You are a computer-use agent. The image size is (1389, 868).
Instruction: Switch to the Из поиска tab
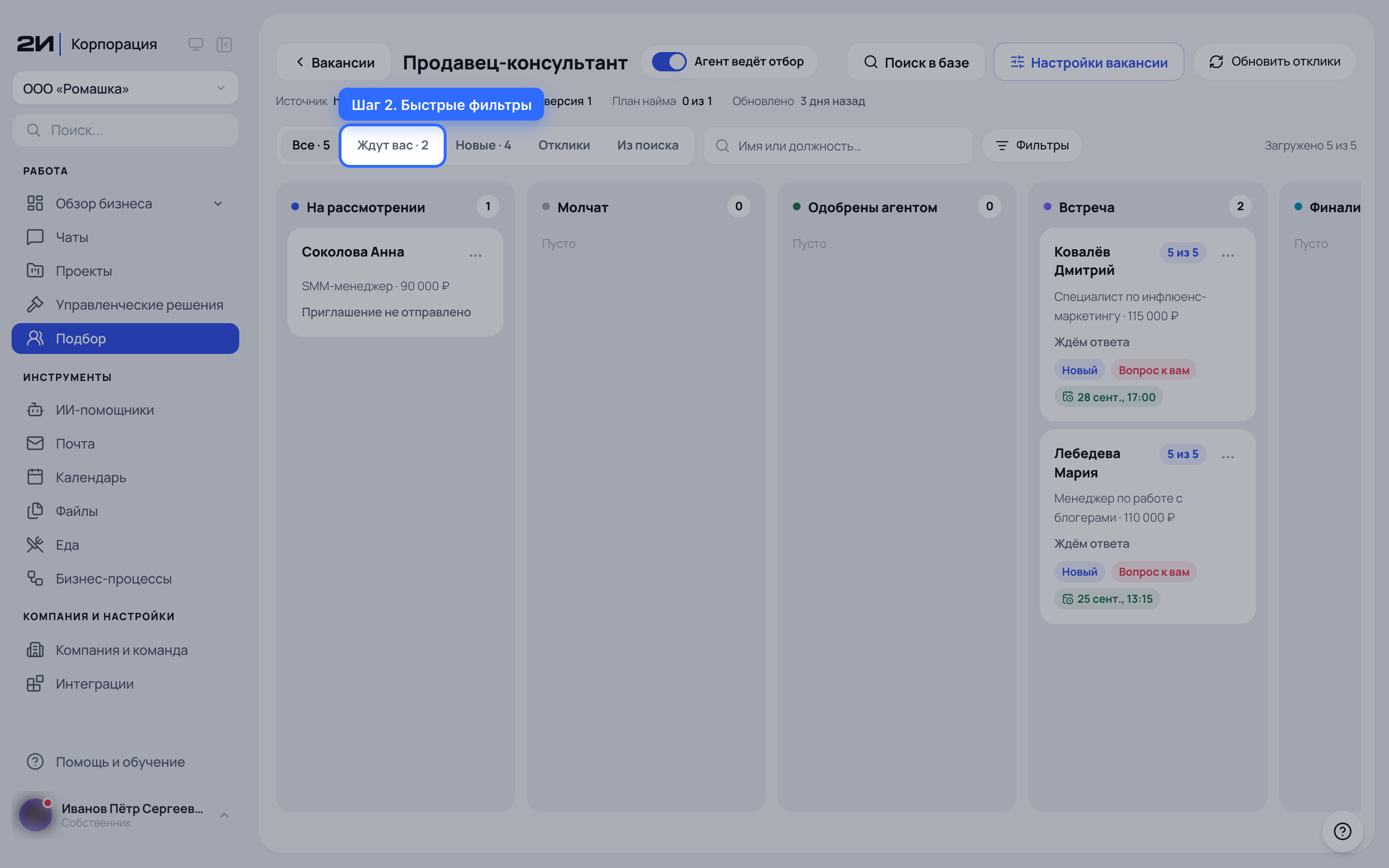(x=647, y=145)
